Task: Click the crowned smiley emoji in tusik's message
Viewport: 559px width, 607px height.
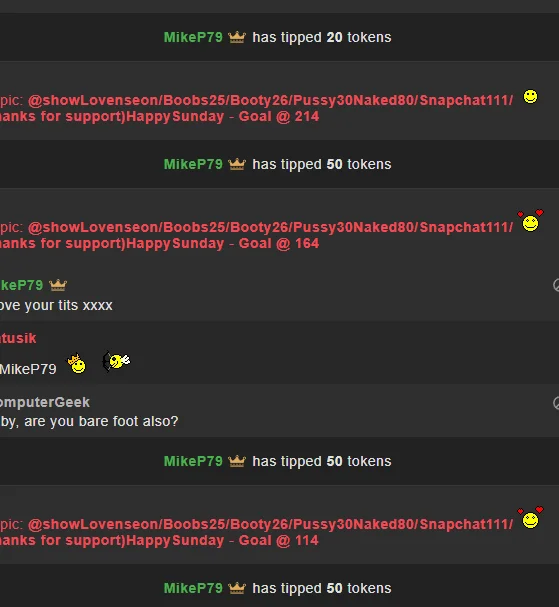Action: [x=77, y=364]
